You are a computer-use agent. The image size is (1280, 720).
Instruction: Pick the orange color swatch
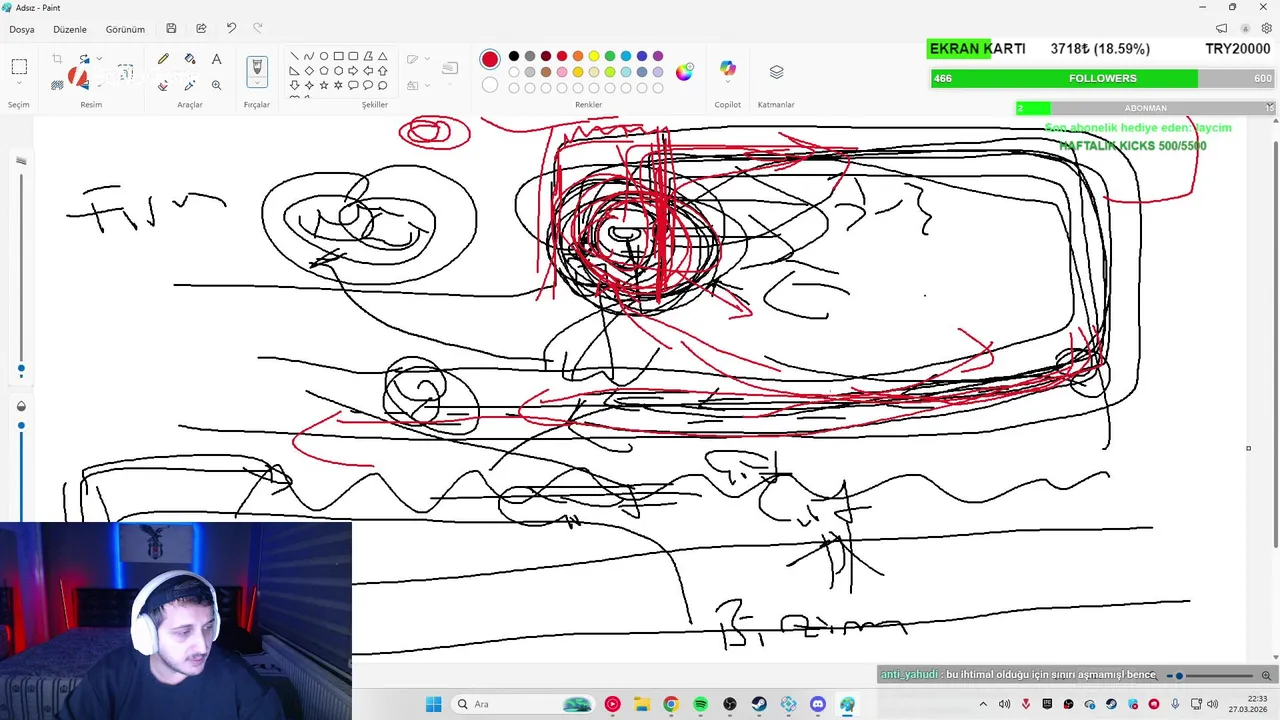point(578,56)
